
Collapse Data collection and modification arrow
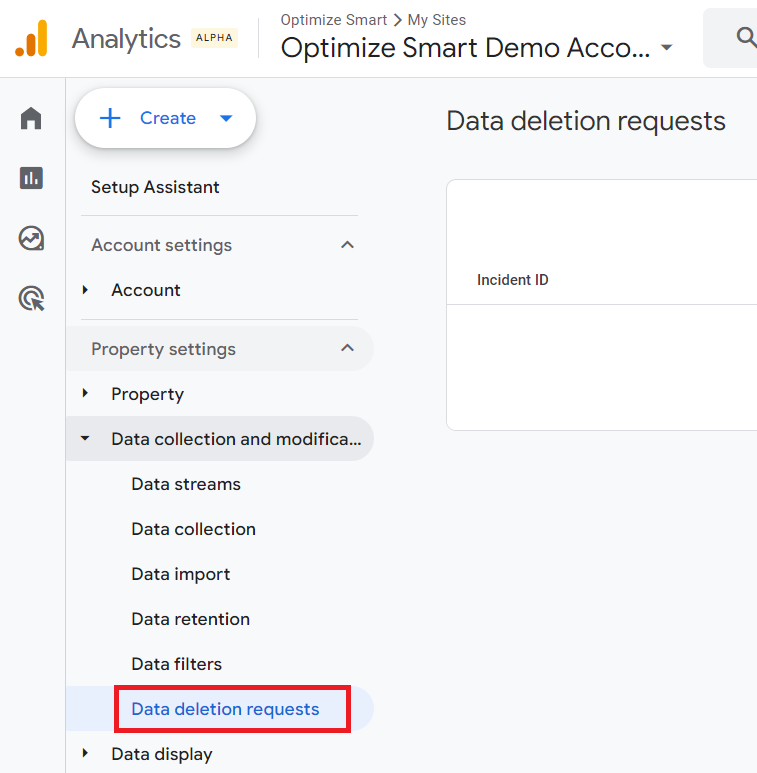coord(85,438)
